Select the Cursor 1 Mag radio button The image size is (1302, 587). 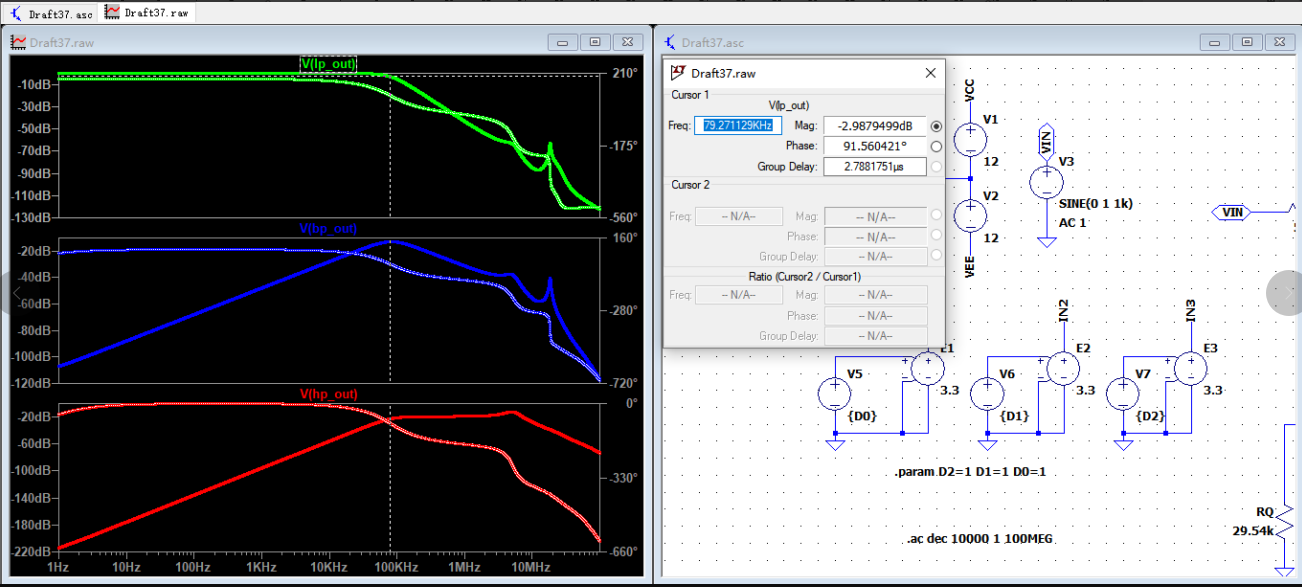pyautogui.click(x=936, y=126)
